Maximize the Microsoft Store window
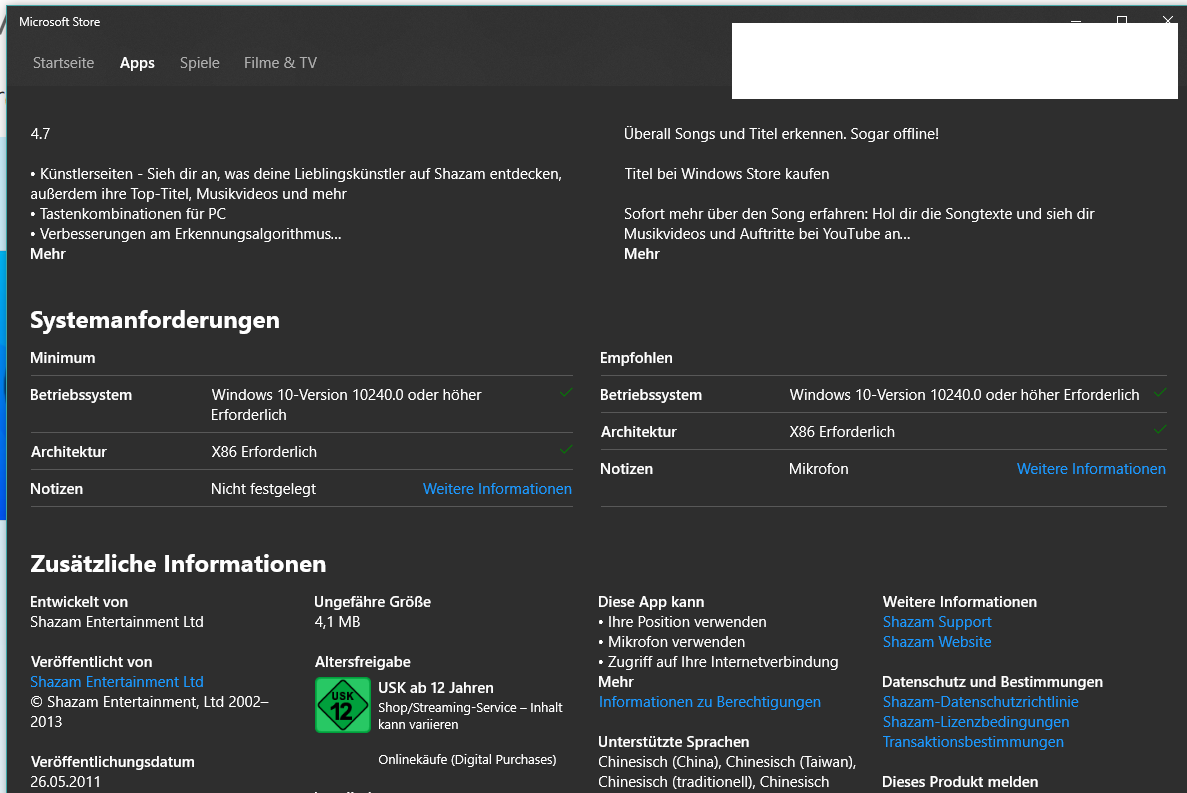 [1122, 18]
